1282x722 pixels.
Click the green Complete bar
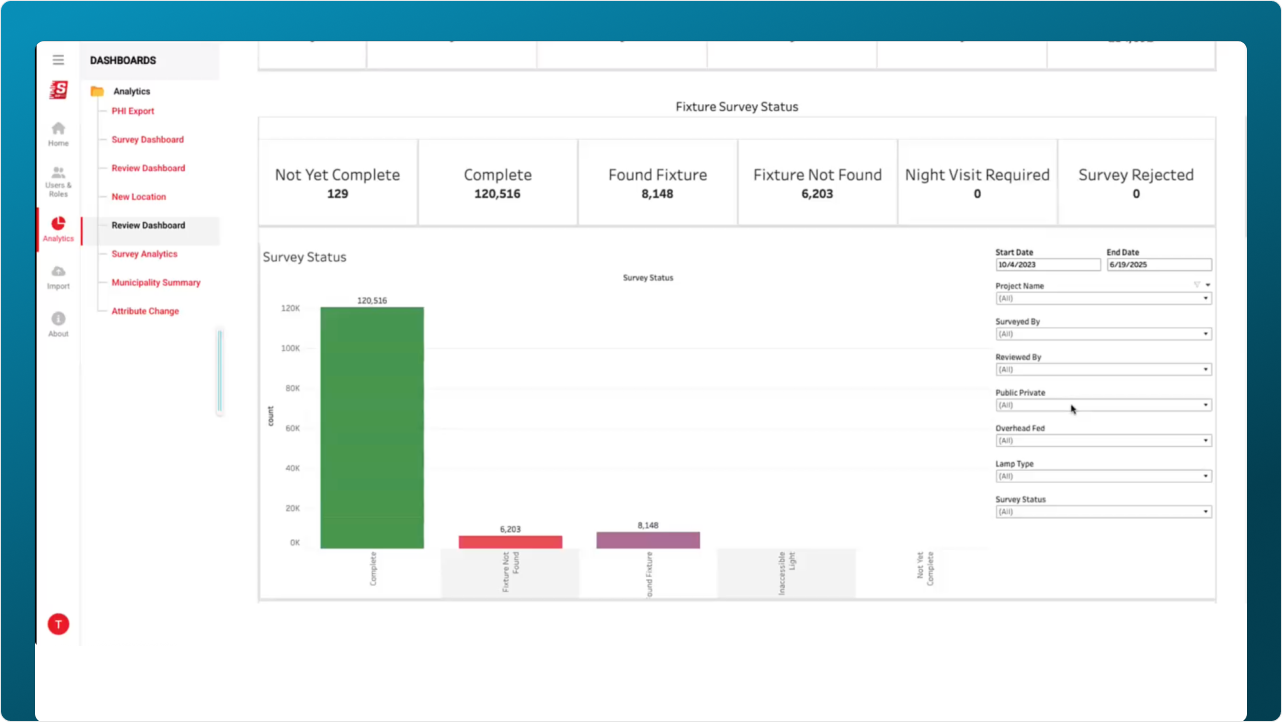click(x=372, y=428)
